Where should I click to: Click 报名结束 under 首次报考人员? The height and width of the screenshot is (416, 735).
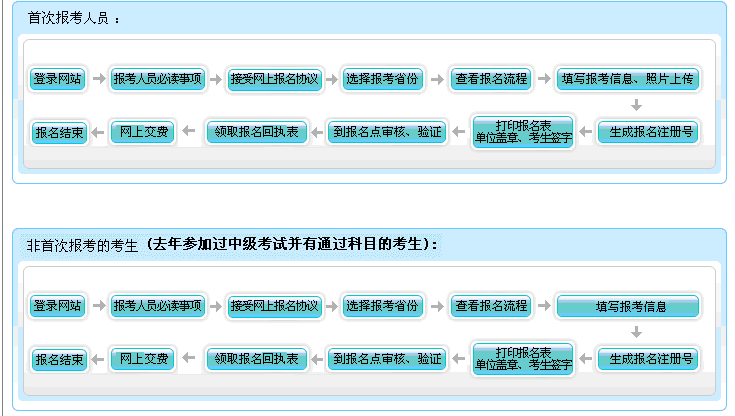tap(59, 132)
